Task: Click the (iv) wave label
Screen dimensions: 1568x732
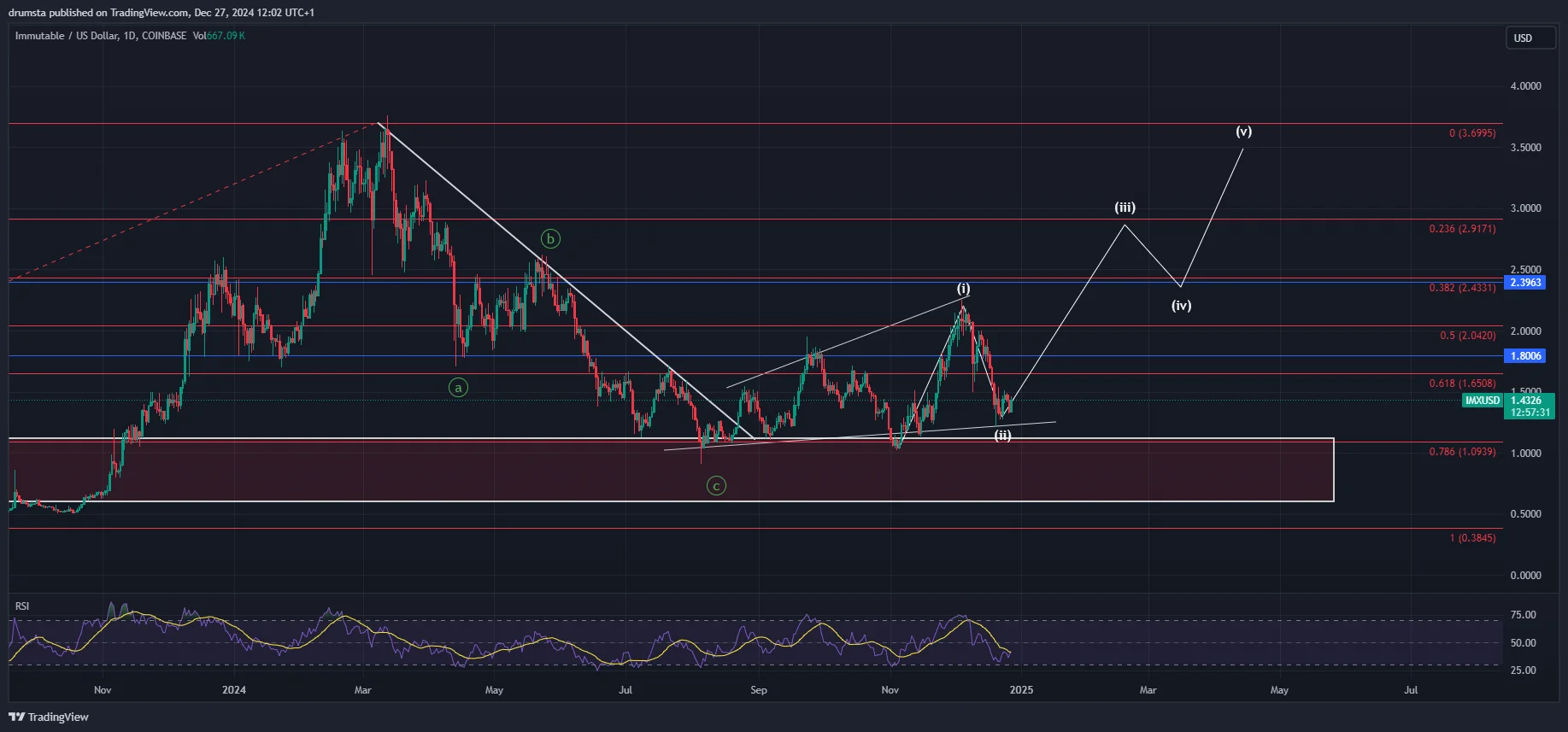Action: click(1181, 306)
